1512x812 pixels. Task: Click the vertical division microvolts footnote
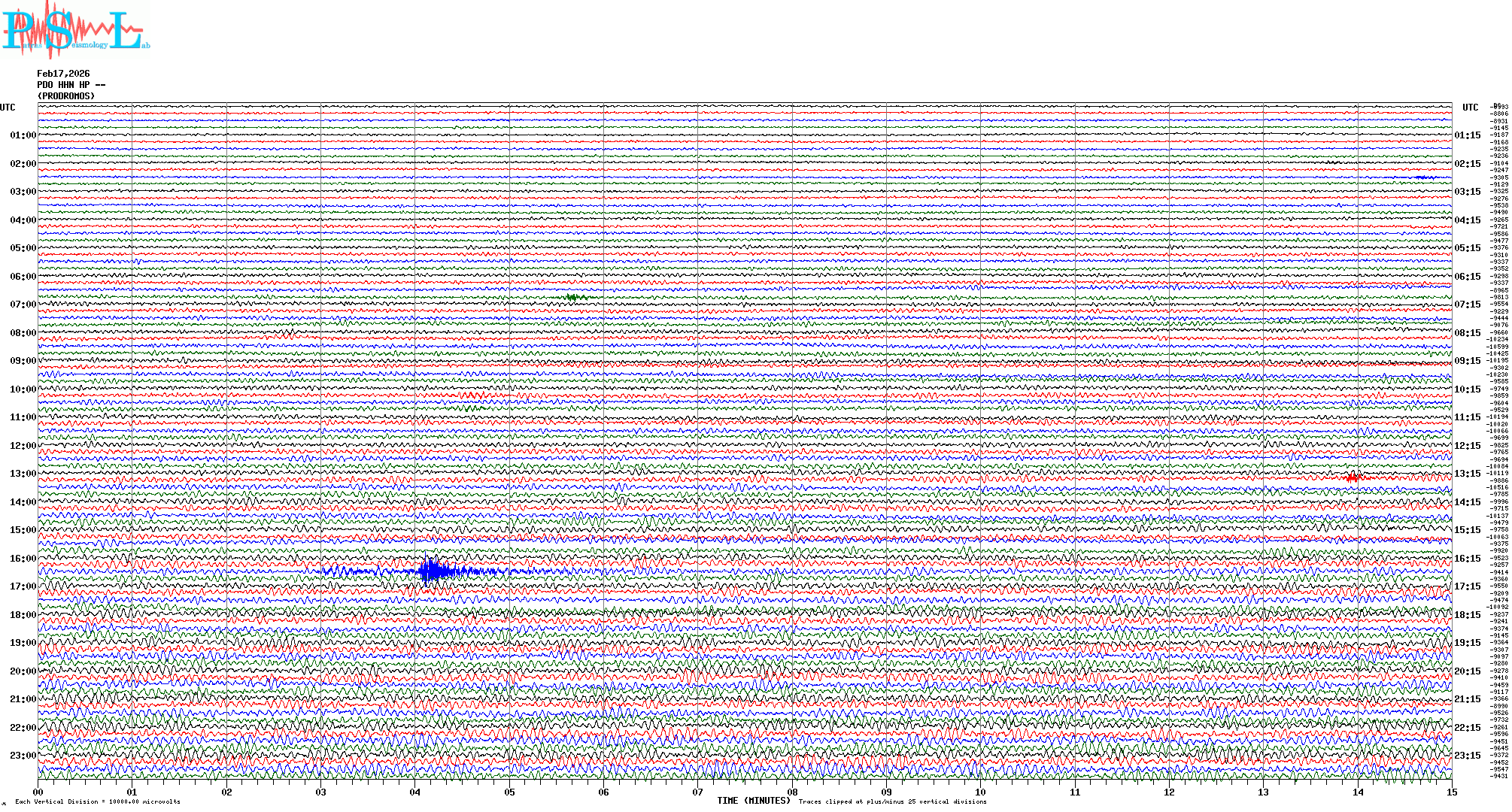pos(98,802)
